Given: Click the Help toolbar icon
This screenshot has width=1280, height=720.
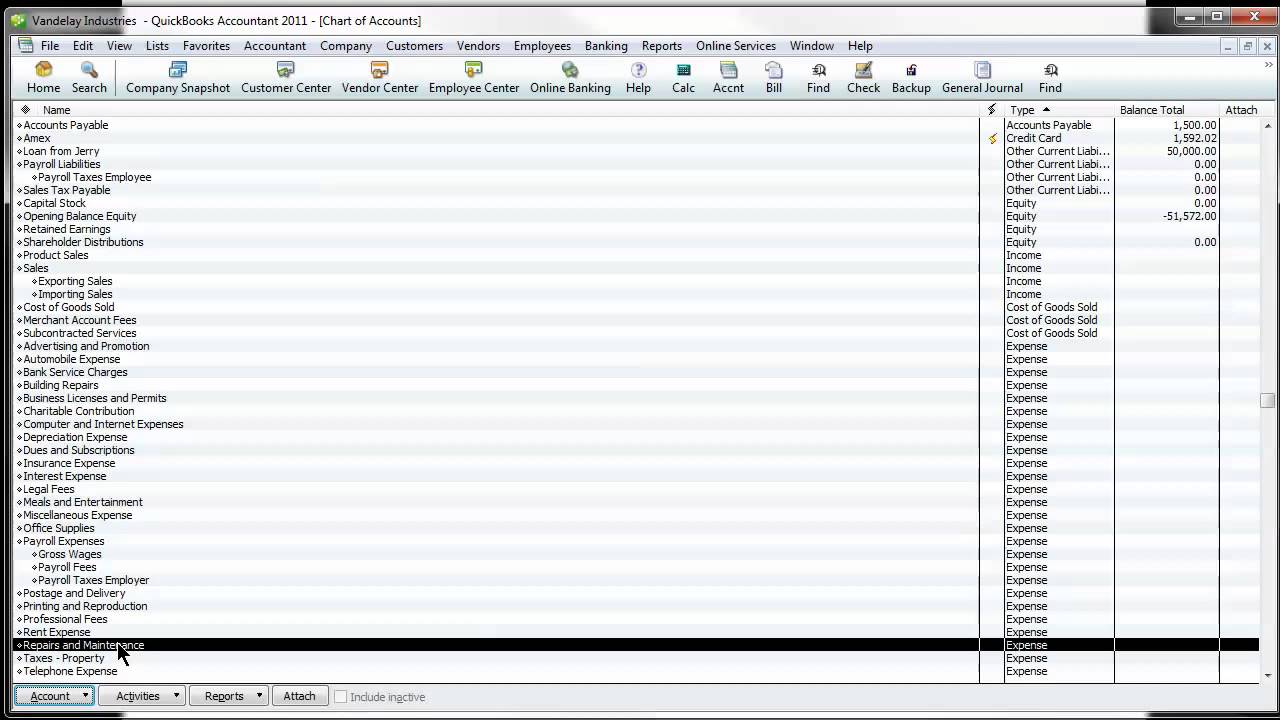Looking at the screenshot, I should pyautogui.click(x=638, y=78).
